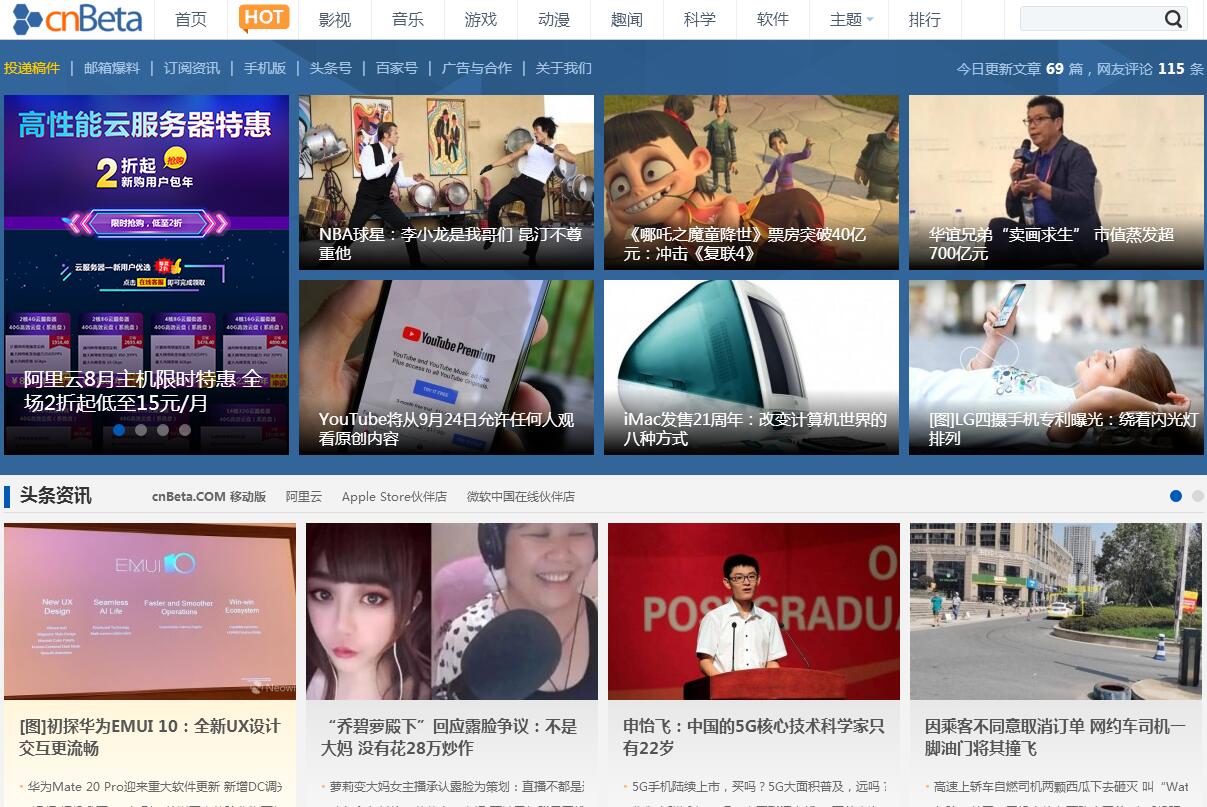Screen dimensions: 1207x807
Task: Click the cnBeta logo
Action: tap(77, 19)
